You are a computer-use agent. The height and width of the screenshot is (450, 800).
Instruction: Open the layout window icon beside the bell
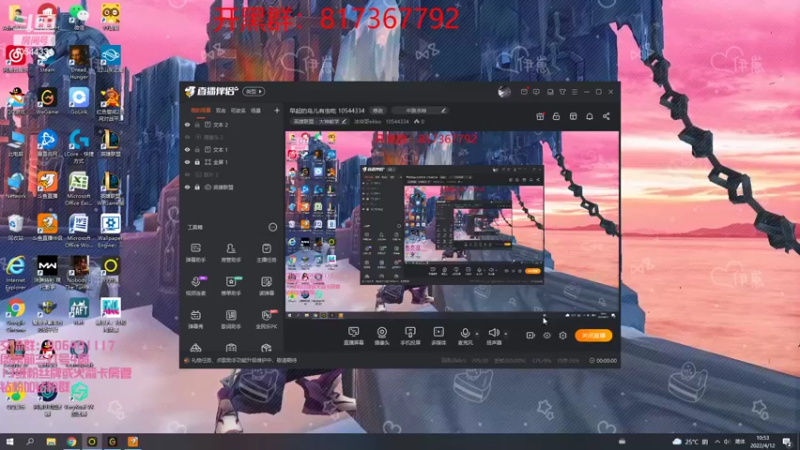click(x=573, y=116)
